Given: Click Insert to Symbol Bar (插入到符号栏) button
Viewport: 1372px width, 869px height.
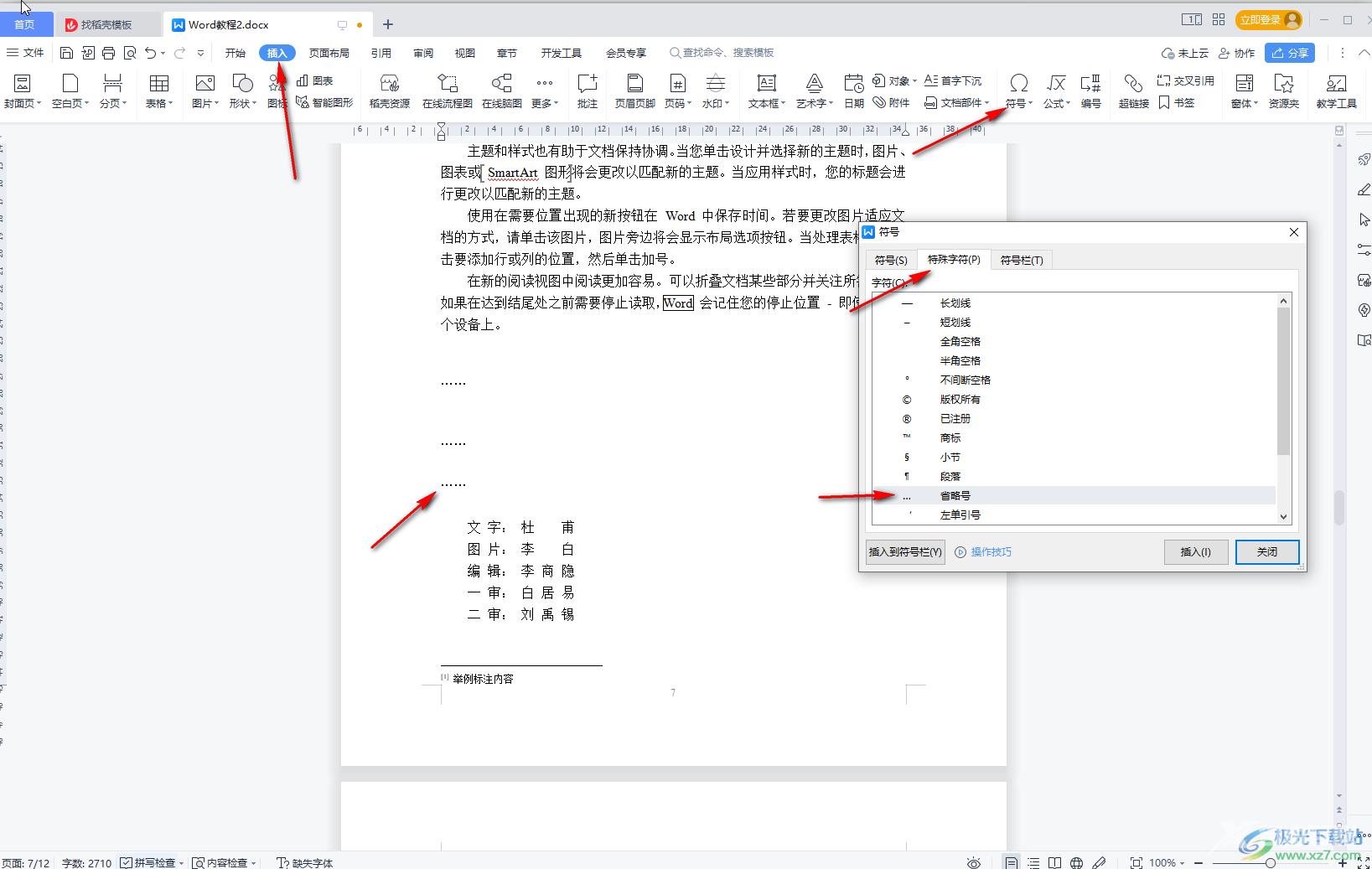Looking at the screenshot, I should coord(905,551).
